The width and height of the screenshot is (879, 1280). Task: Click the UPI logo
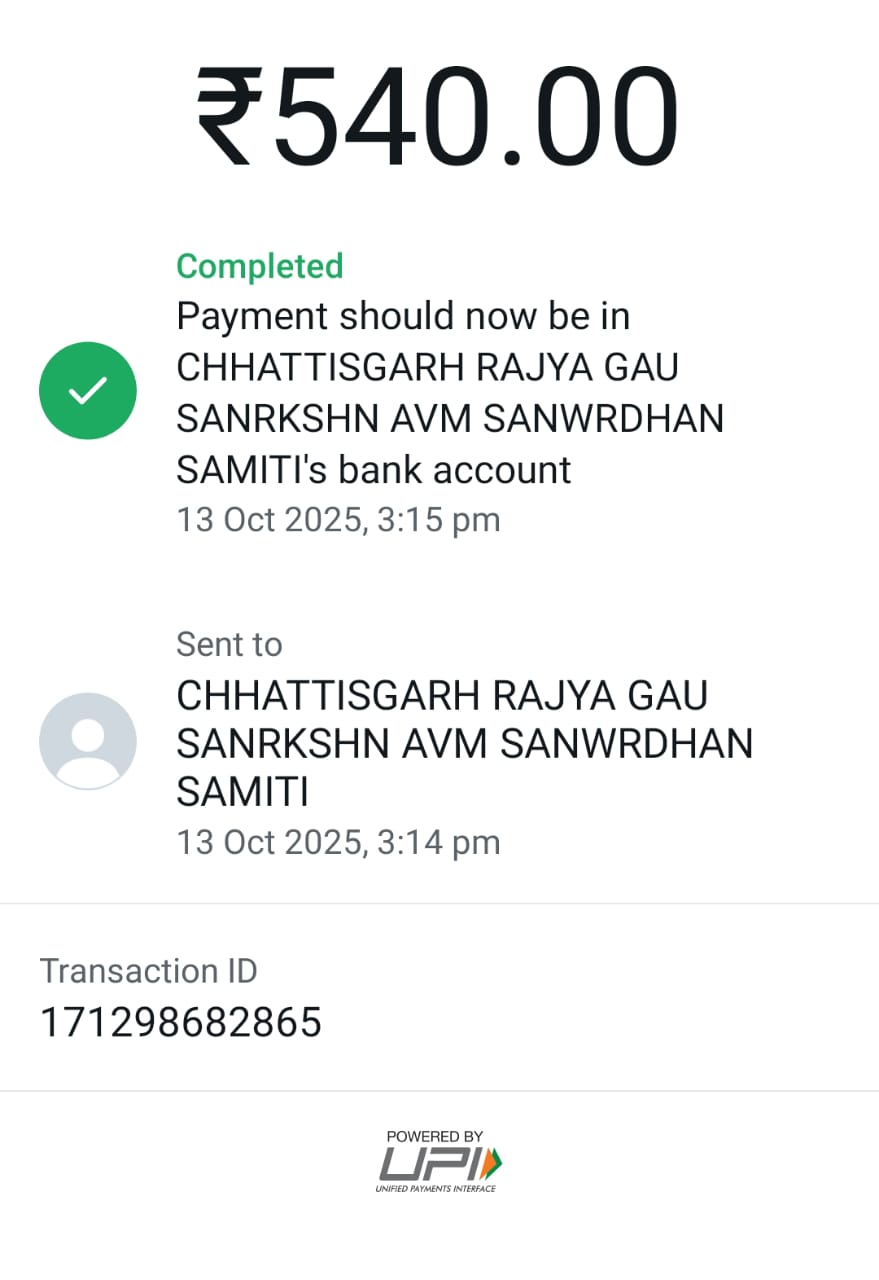(x=430, y=1164)
